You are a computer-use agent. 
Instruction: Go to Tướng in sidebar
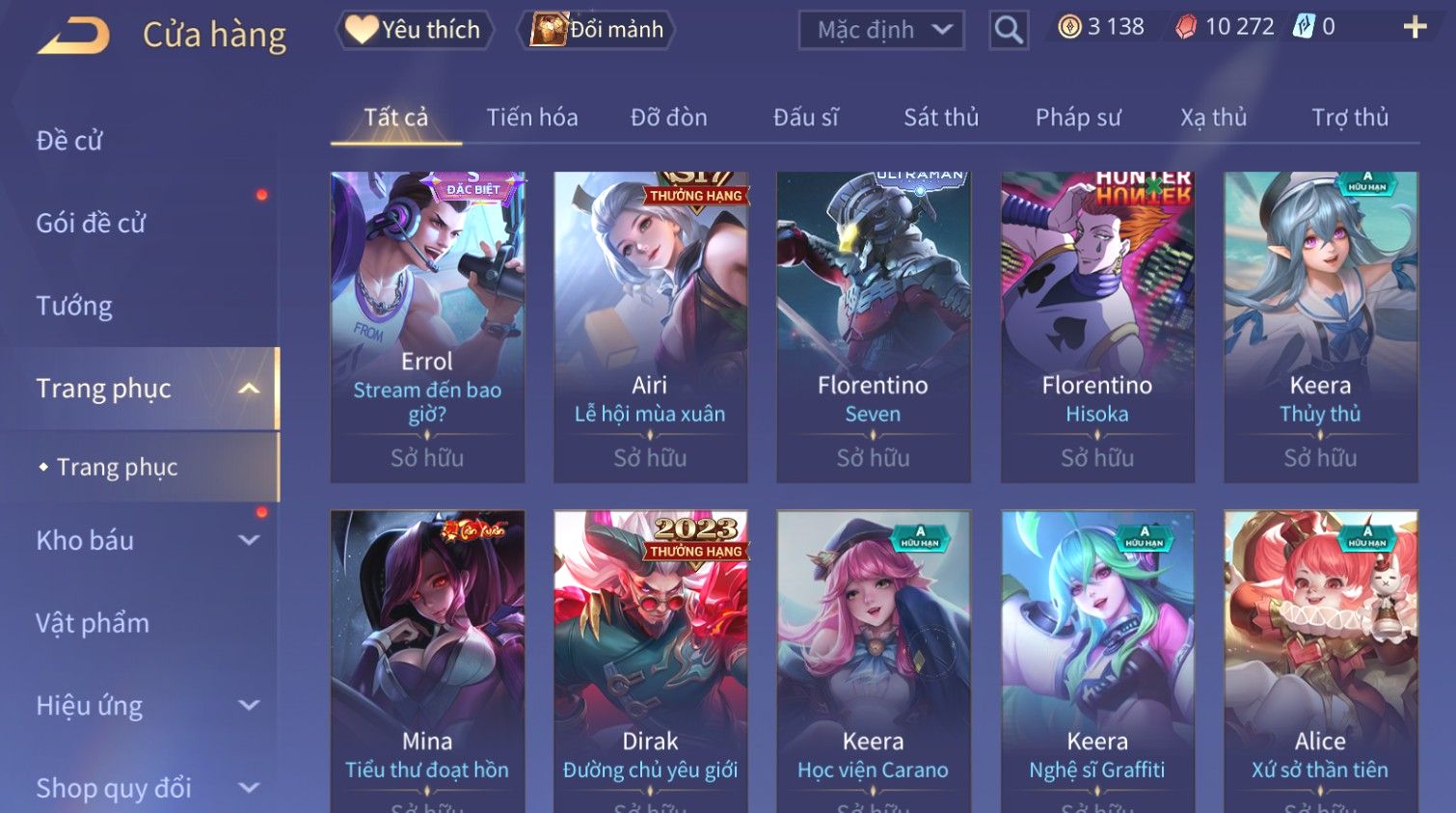coord(74,307)
